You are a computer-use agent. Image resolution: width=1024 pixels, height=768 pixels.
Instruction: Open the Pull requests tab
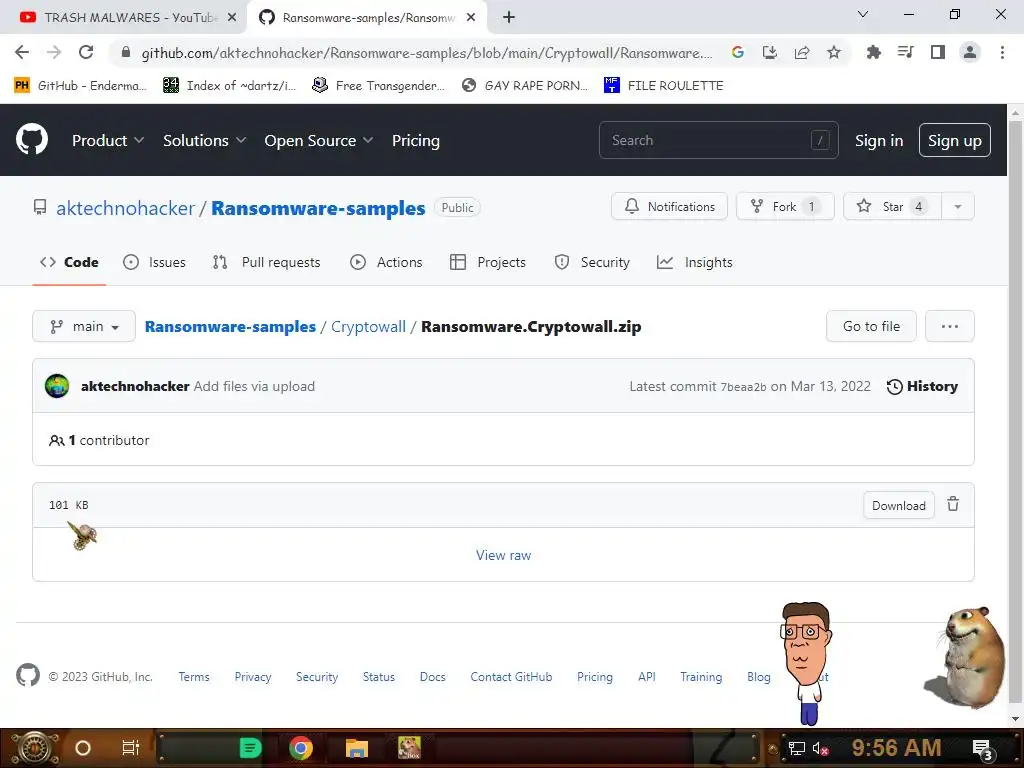click(266, 262)
